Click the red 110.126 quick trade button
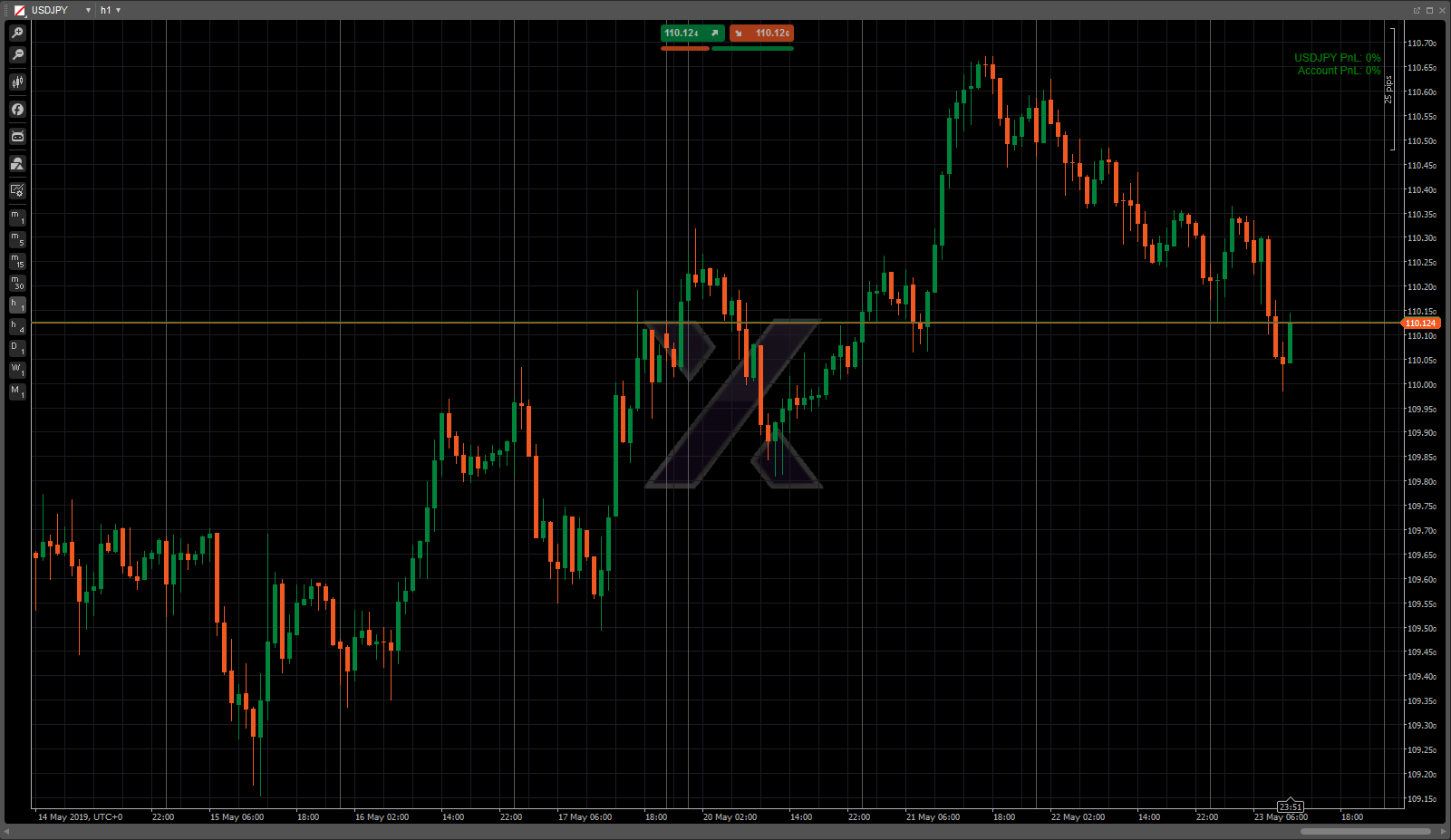 point(761,34)
